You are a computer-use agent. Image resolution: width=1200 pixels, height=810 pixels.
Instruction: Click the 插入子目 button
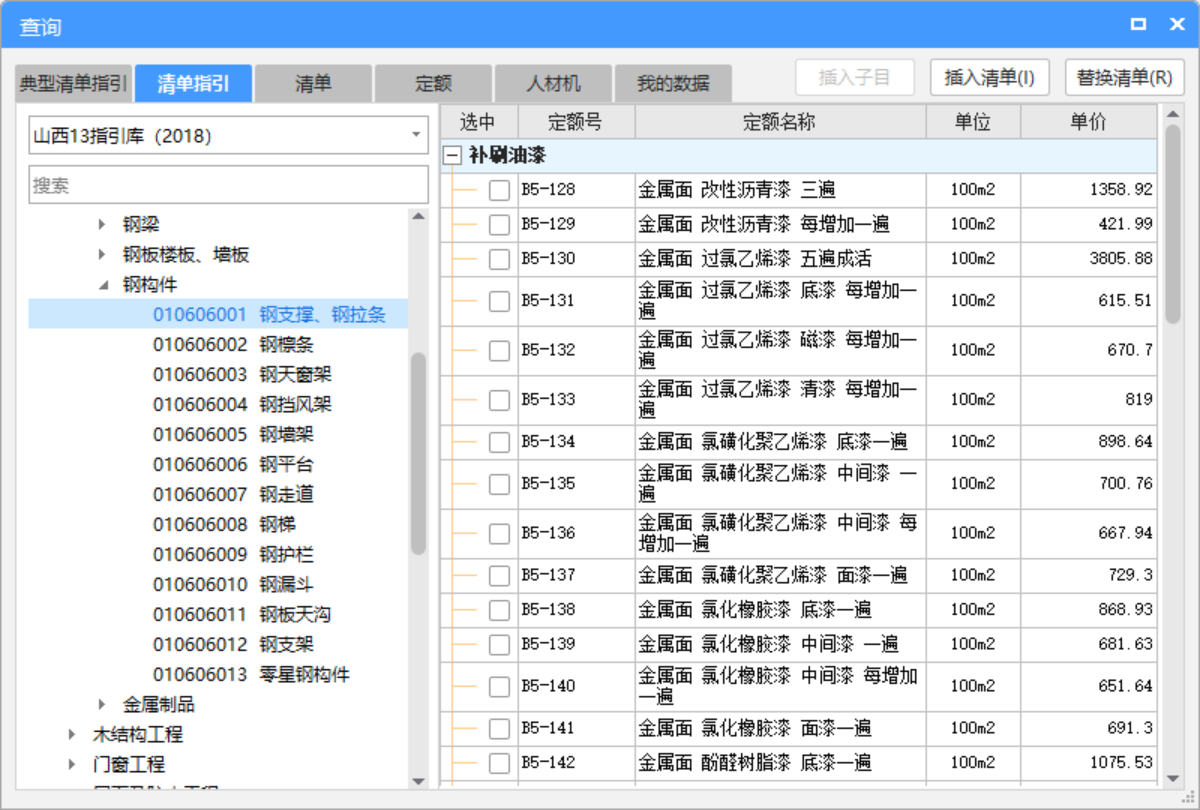[855, 78]
